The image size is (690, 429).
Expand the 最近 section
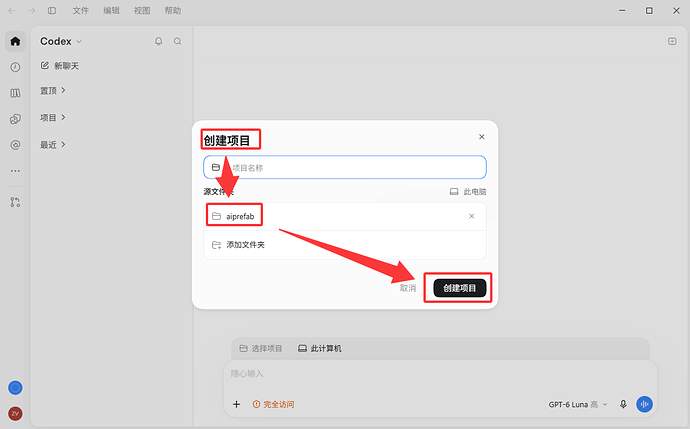click(53, 145)
